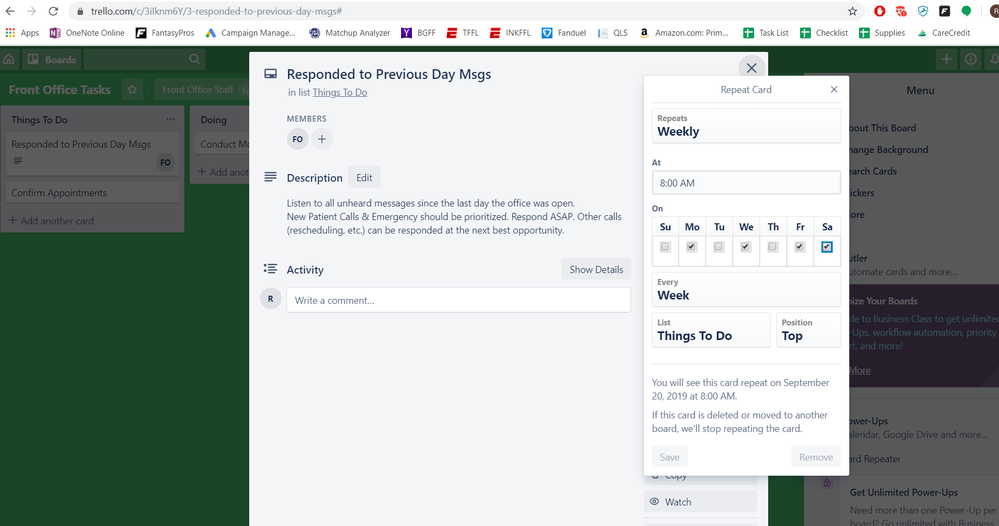Click Show Details in Activity
999x526 pixels.
pos(596,269)
